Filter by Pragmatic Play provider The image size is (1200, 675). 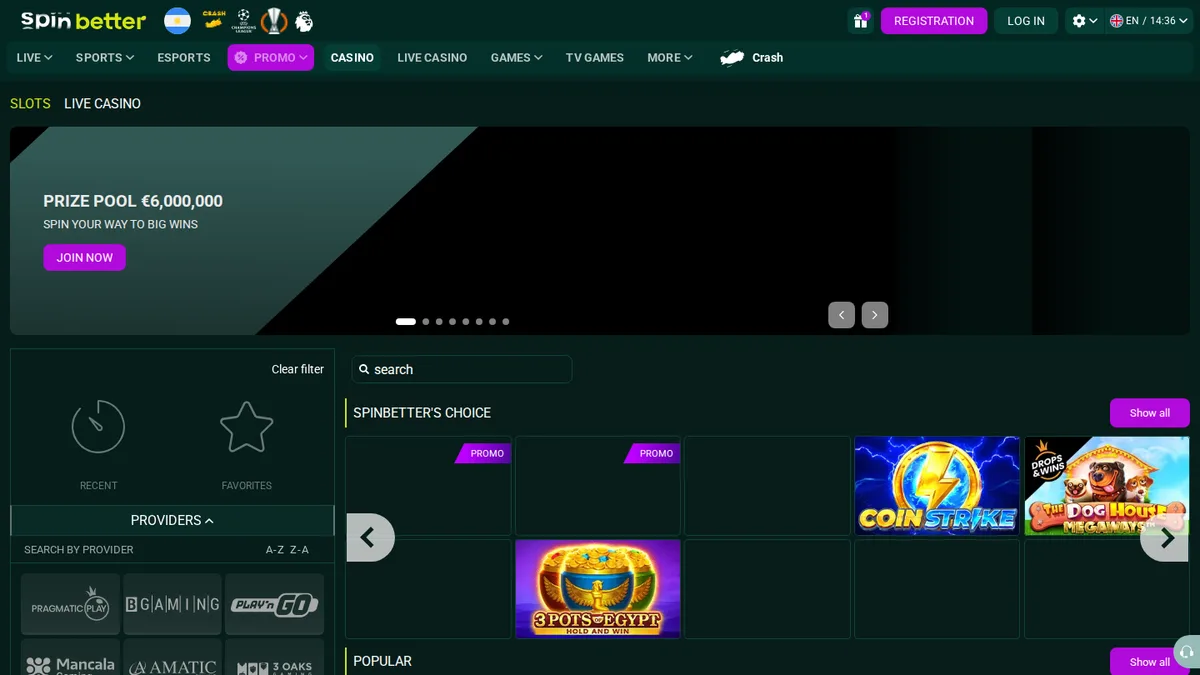pyautogui.click(x=70, y=604)
